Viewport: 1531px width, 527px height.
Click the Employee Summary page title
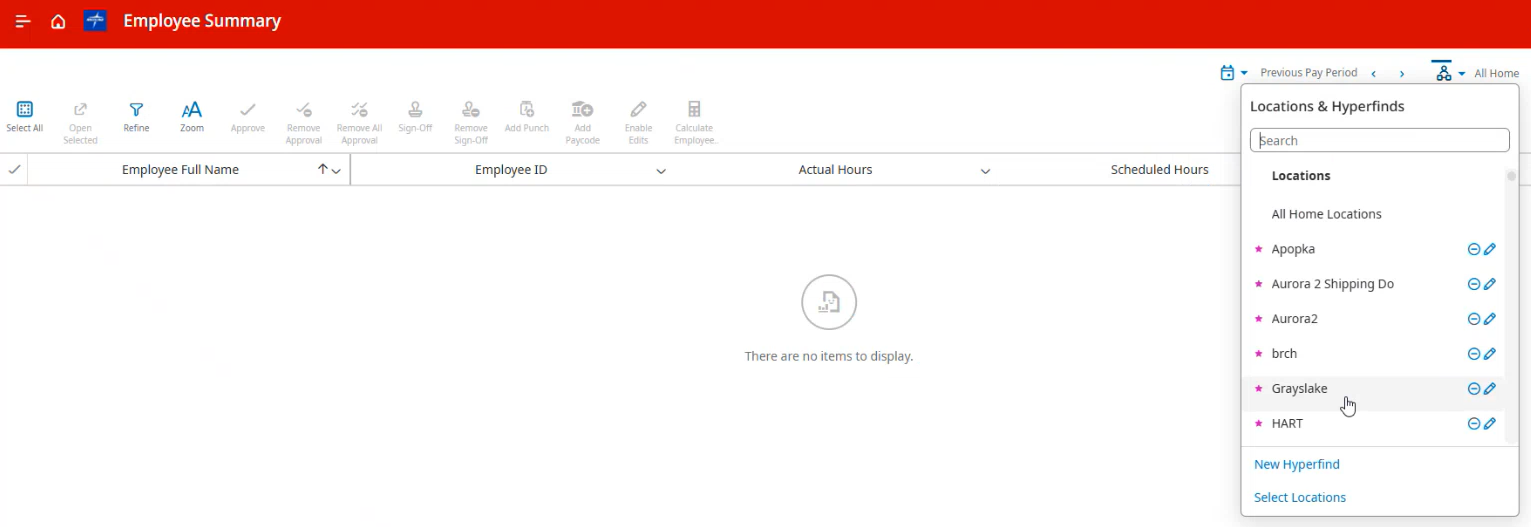(x=202, y=21)
